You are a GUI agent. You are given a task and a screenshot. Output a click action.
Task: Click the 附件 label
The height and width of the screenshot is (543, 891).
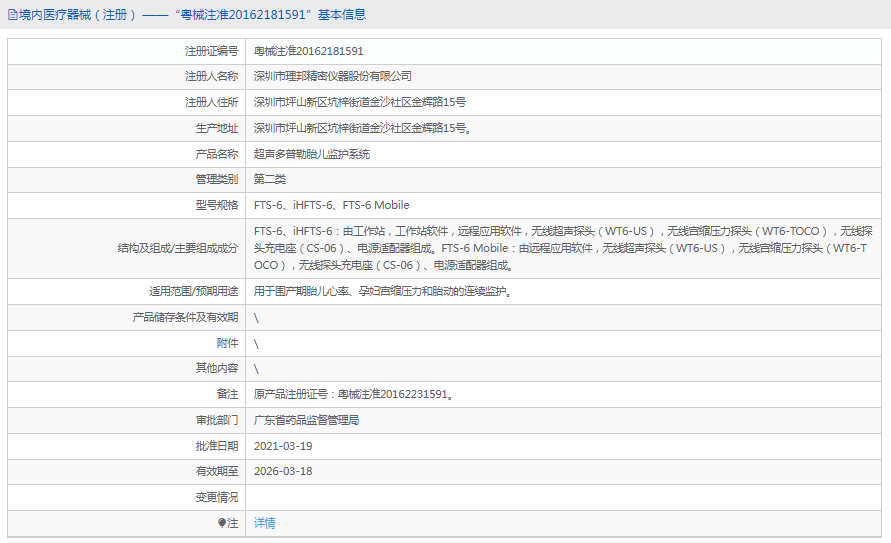click(227, 343)
